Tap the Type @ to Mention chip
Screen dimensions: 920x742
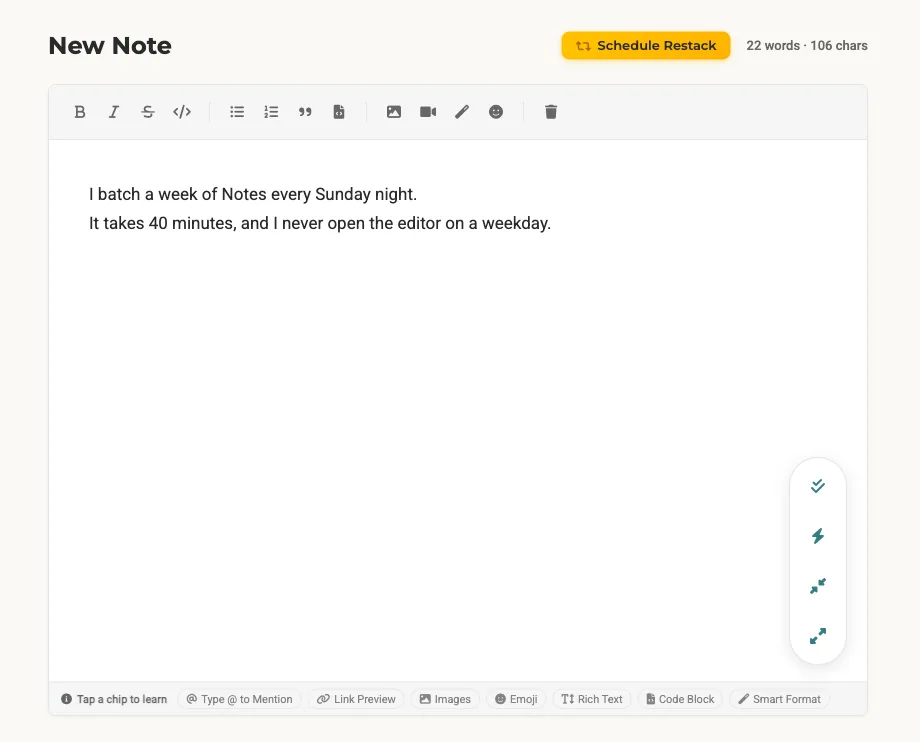(239, 699)
